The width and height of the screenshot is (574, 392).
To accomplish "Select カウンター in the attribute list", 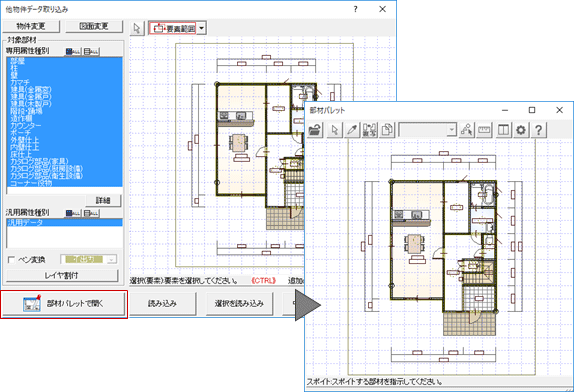I will pos(26,126).
